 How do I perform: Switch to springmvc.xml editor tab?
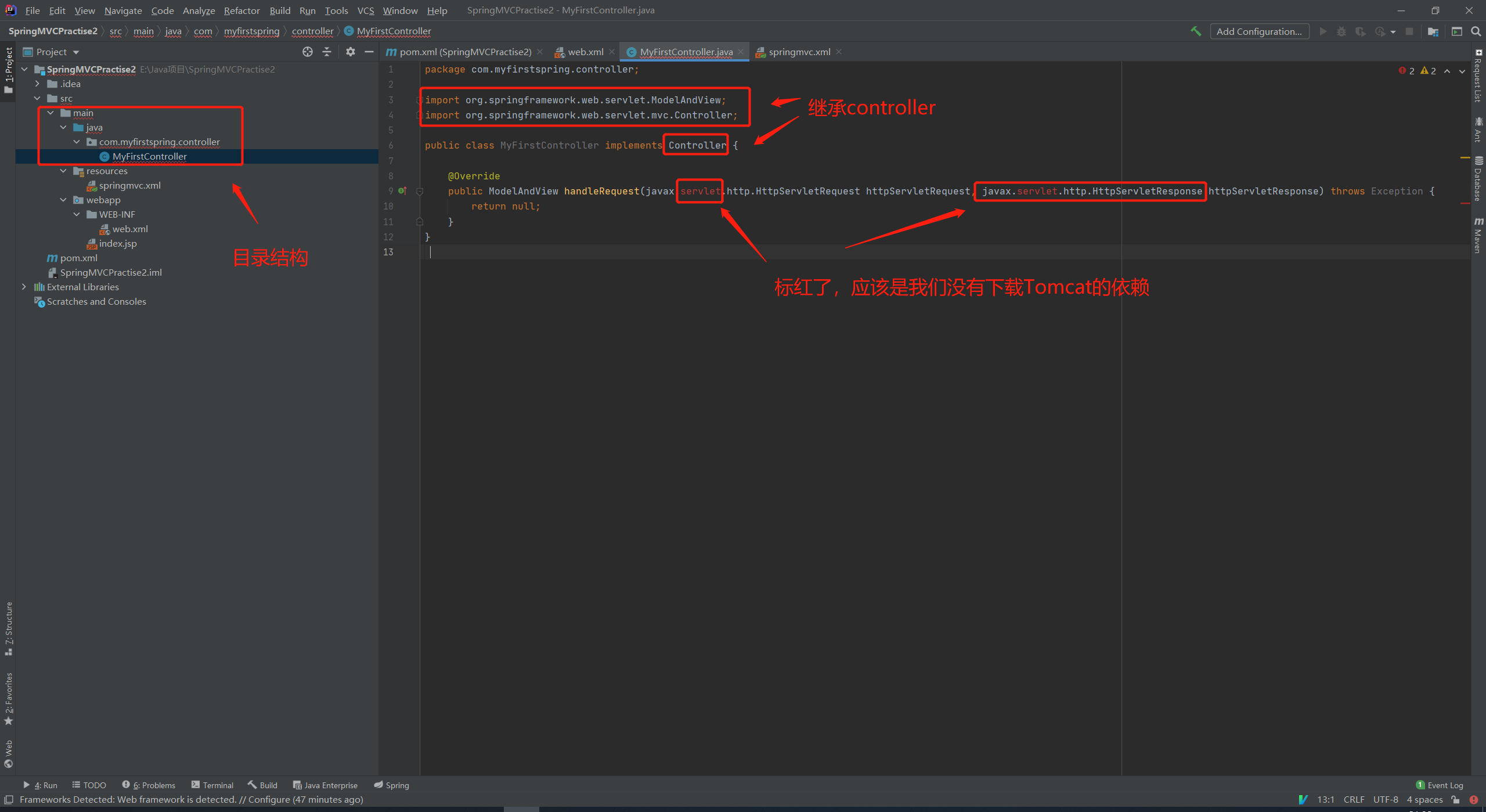[799, 52]
